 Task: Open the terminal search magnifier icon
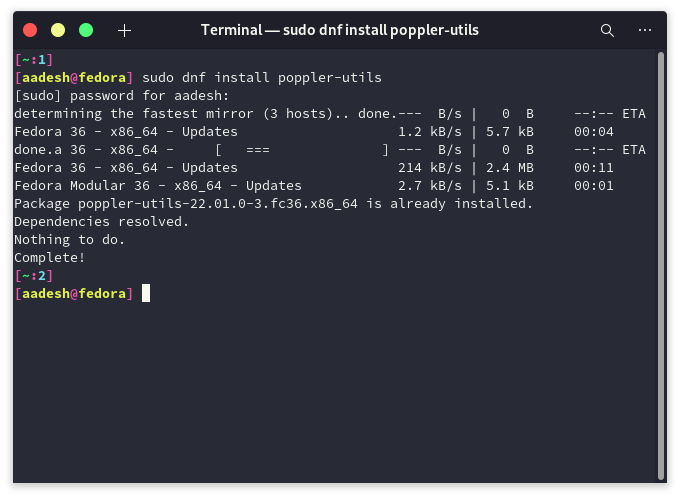[607, 30]
